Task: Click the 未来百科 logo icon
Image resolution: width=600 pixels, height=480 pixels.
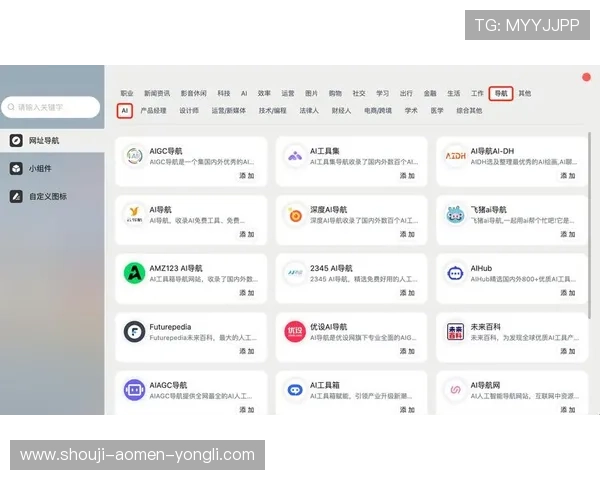Action: pyautogui.click(x=455, y=331)
